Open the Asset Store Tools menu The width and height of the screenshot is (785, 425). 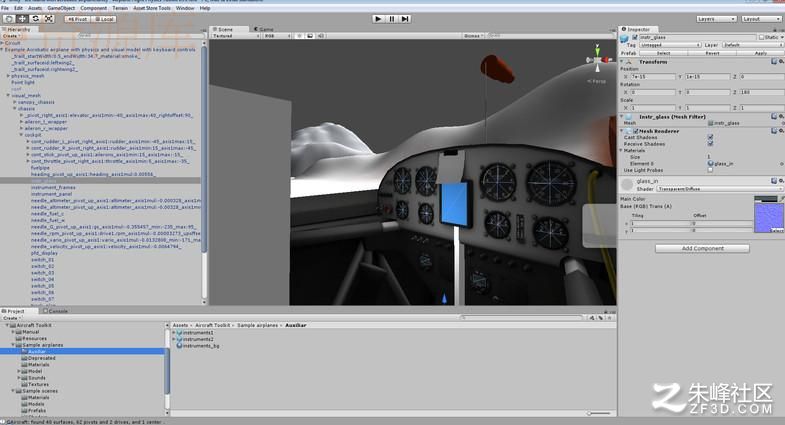[x=152, y=8]
